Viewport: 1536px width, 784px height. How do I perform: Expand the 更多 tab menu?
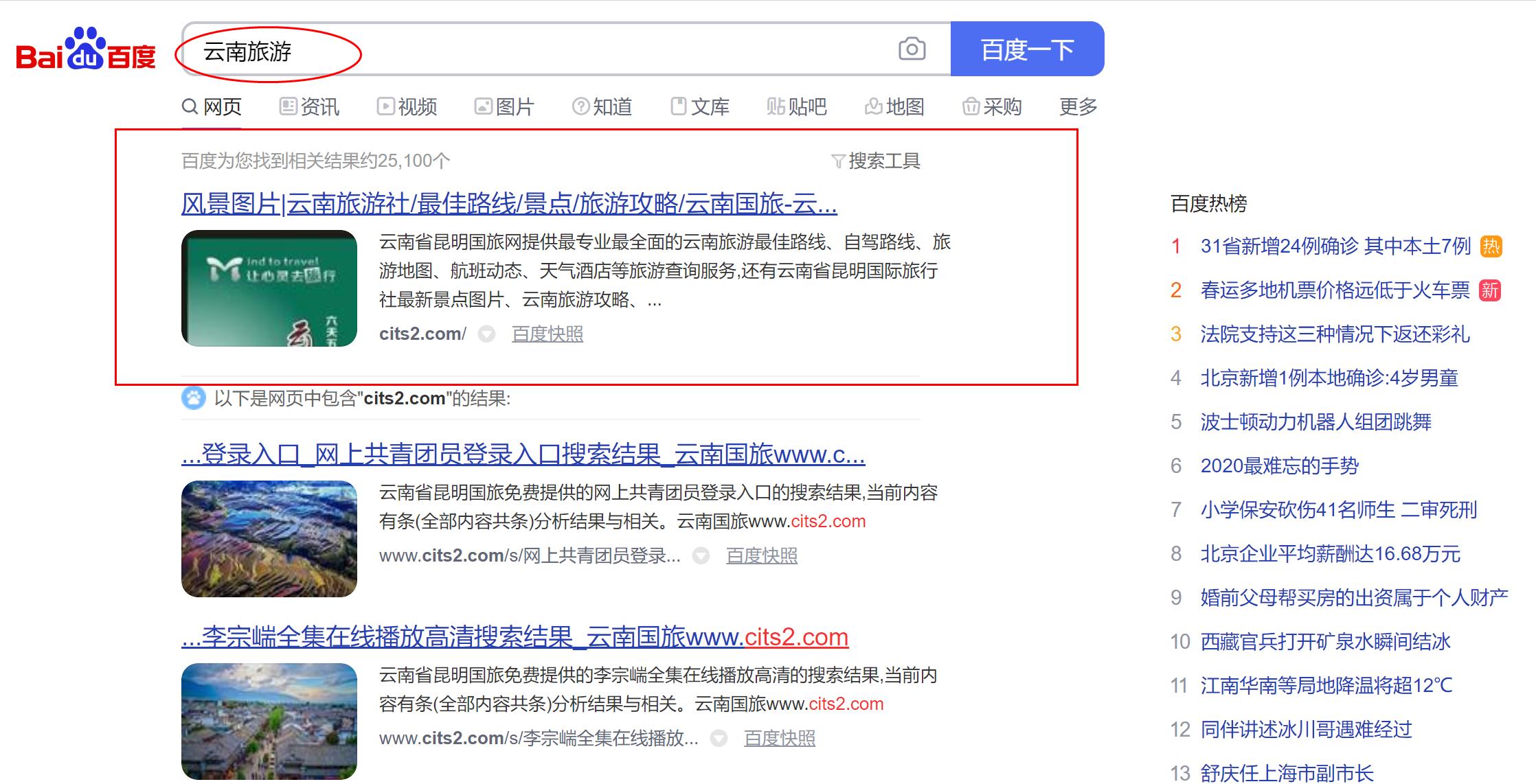(x=1078, y=106)
